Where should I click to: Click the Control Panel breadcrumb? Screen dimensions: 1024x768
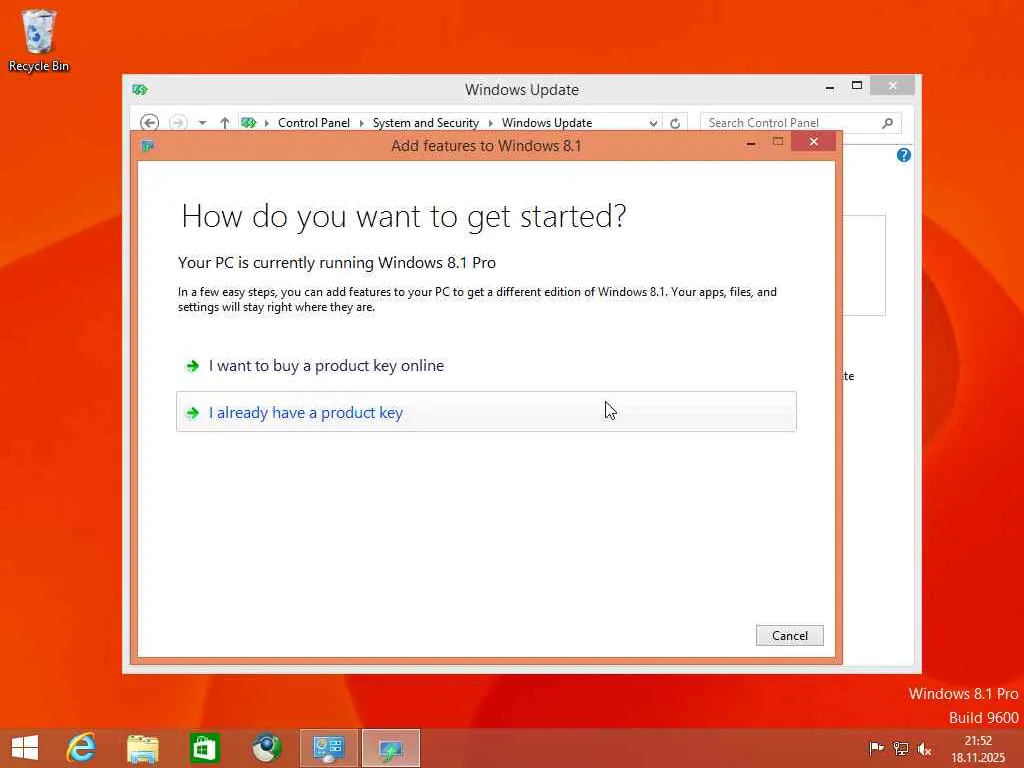[313, 123]
